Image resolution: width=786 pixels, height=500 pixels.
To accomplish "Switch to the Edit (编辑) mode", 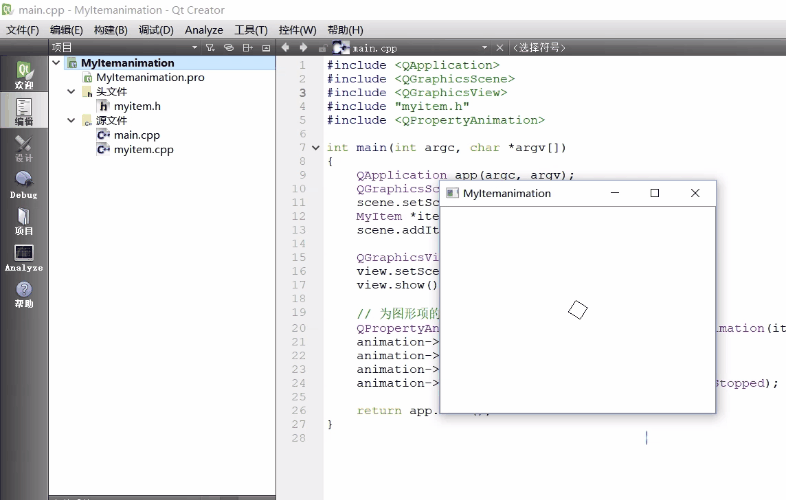I will point(24,111).
